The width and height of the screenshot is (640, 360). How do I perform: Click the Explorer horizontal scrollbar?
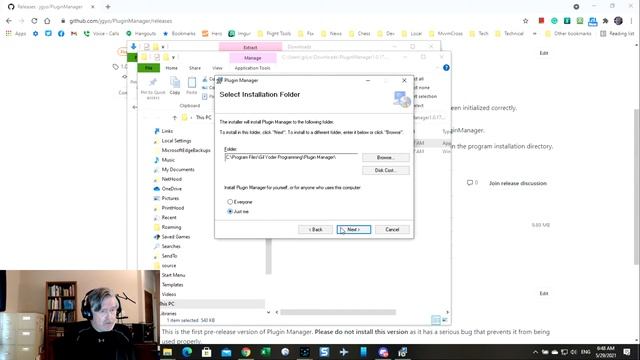point(338,312)
